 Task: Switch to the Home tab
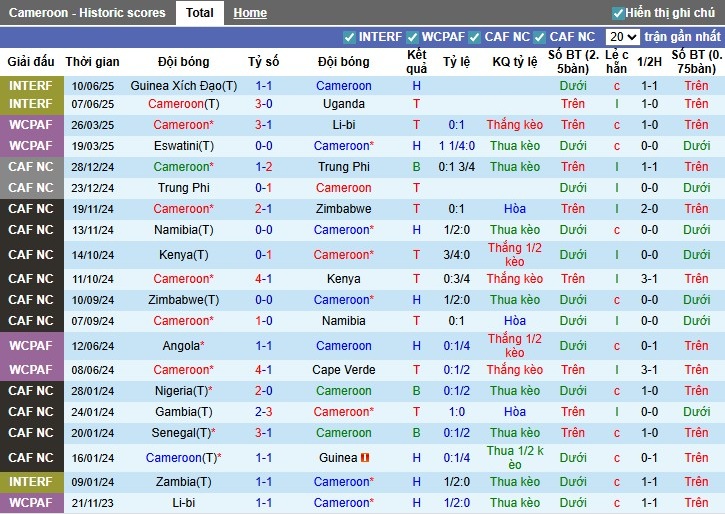click(250, 13)
